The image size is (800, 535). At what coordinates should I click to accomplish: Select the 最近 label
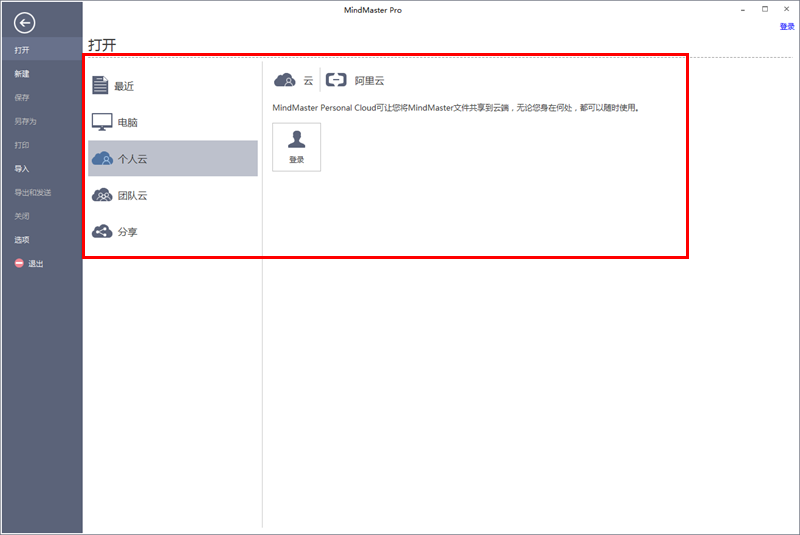124,86
